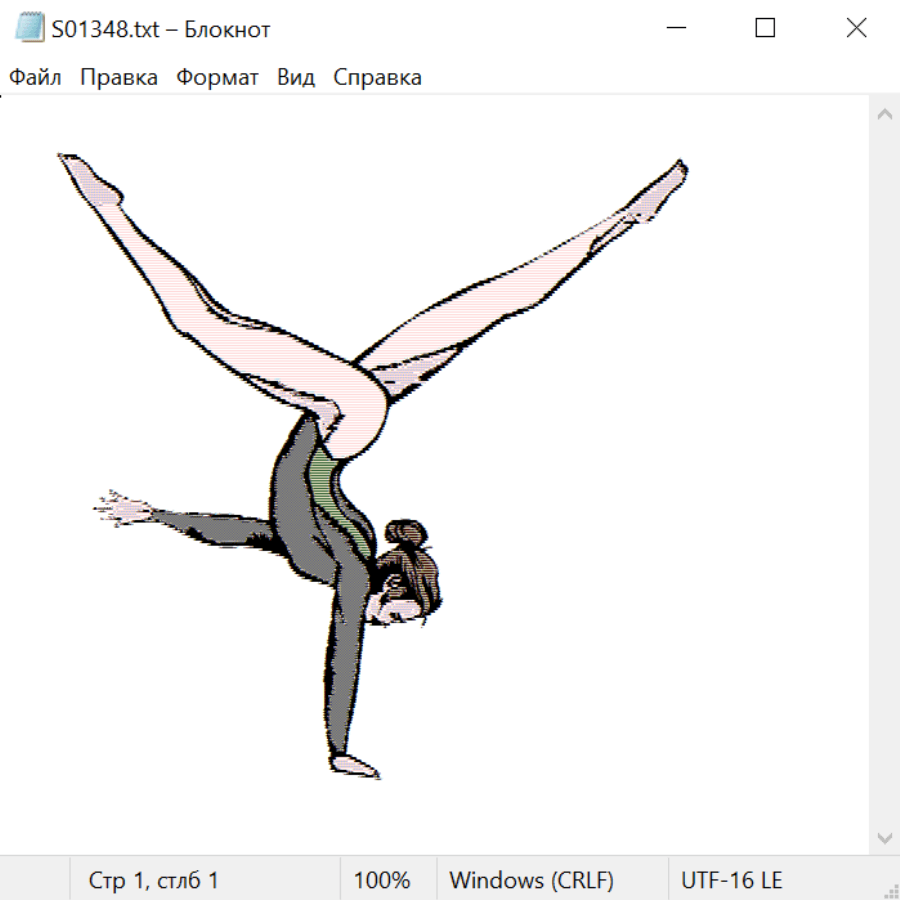
Task: Click the UTF-16 LE encoding indicator
Action: coord(731,880)
